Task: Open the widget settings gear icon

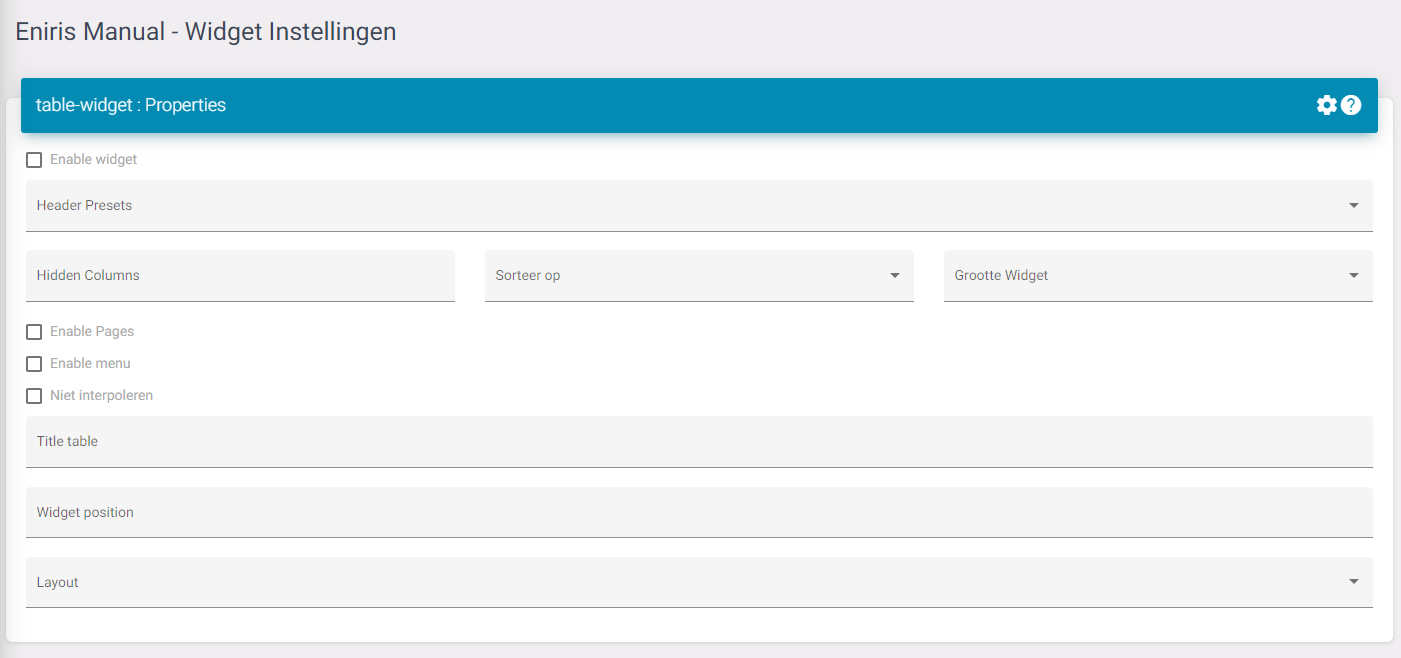Action: point(1326,105)
